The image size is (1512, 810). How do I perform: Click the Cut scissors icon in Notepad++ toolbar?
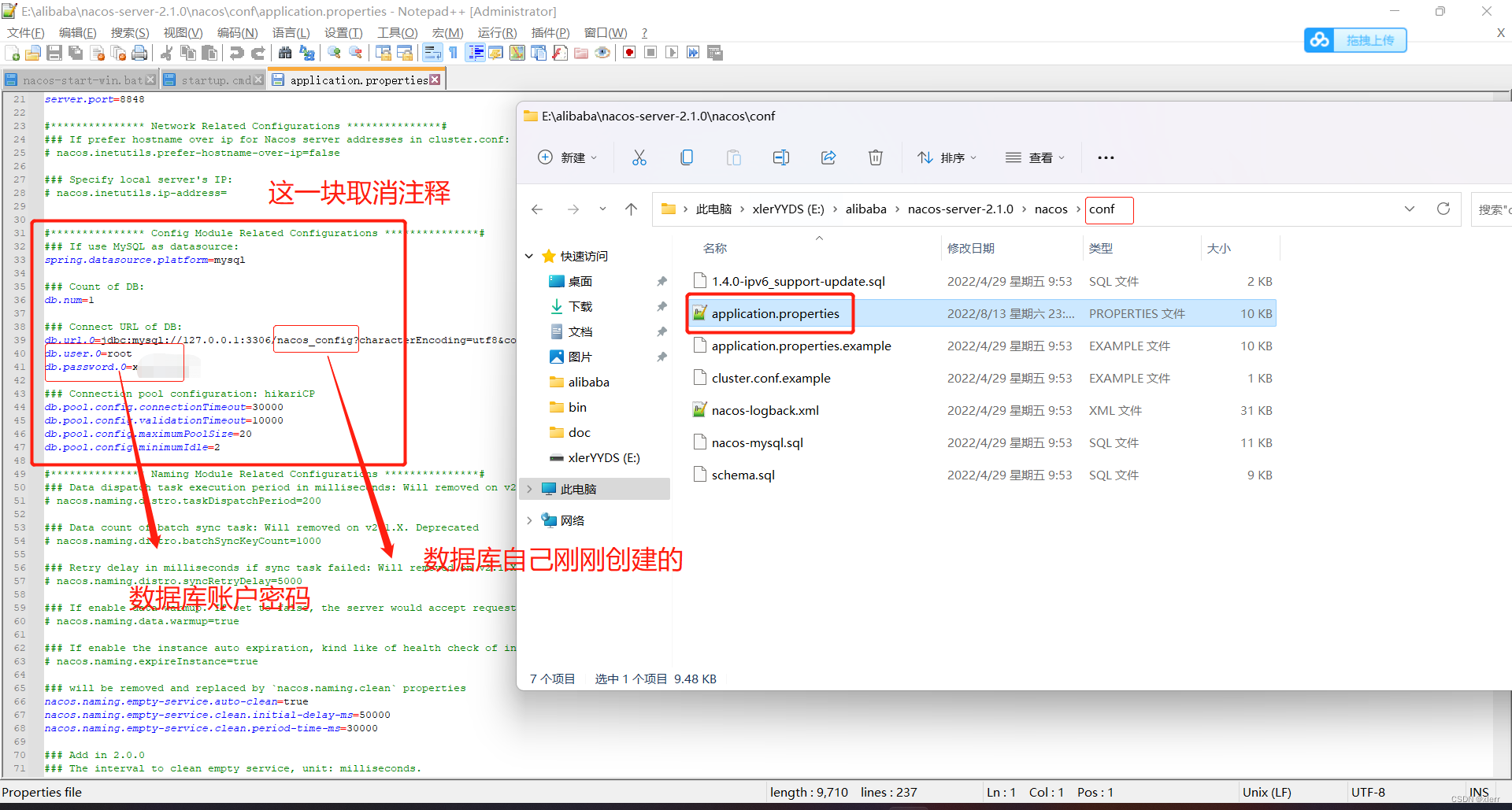(x=166, y=53)
